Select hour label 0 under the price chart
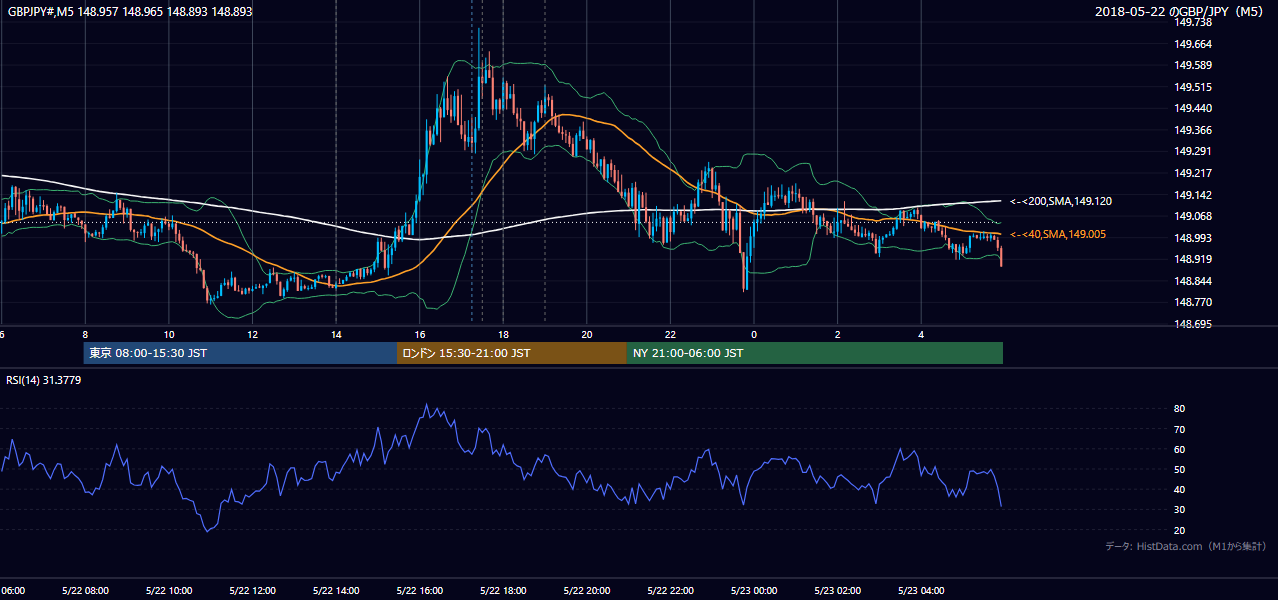 pos(754,334)
